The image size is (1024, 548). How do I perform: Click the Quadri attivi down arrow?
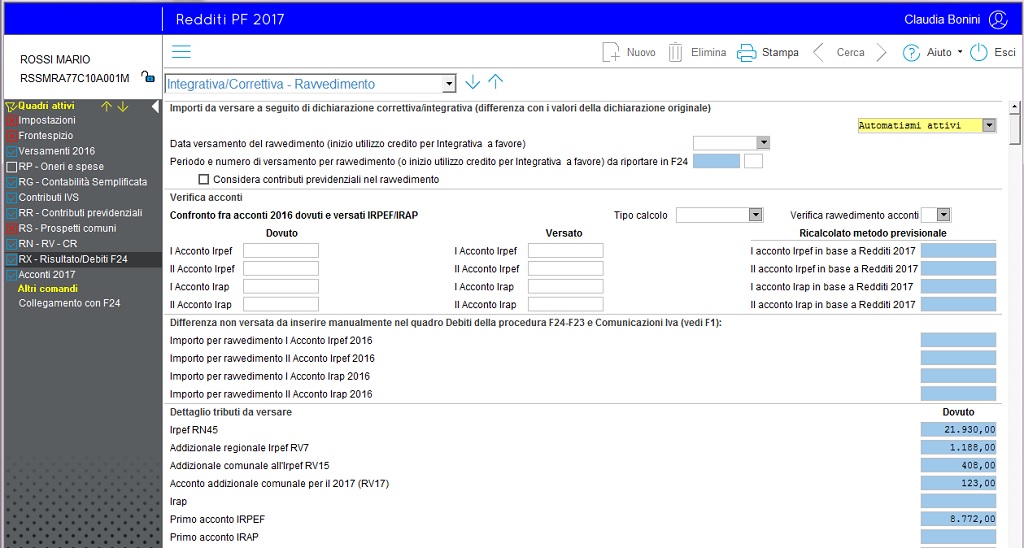[x=123, y=106]
